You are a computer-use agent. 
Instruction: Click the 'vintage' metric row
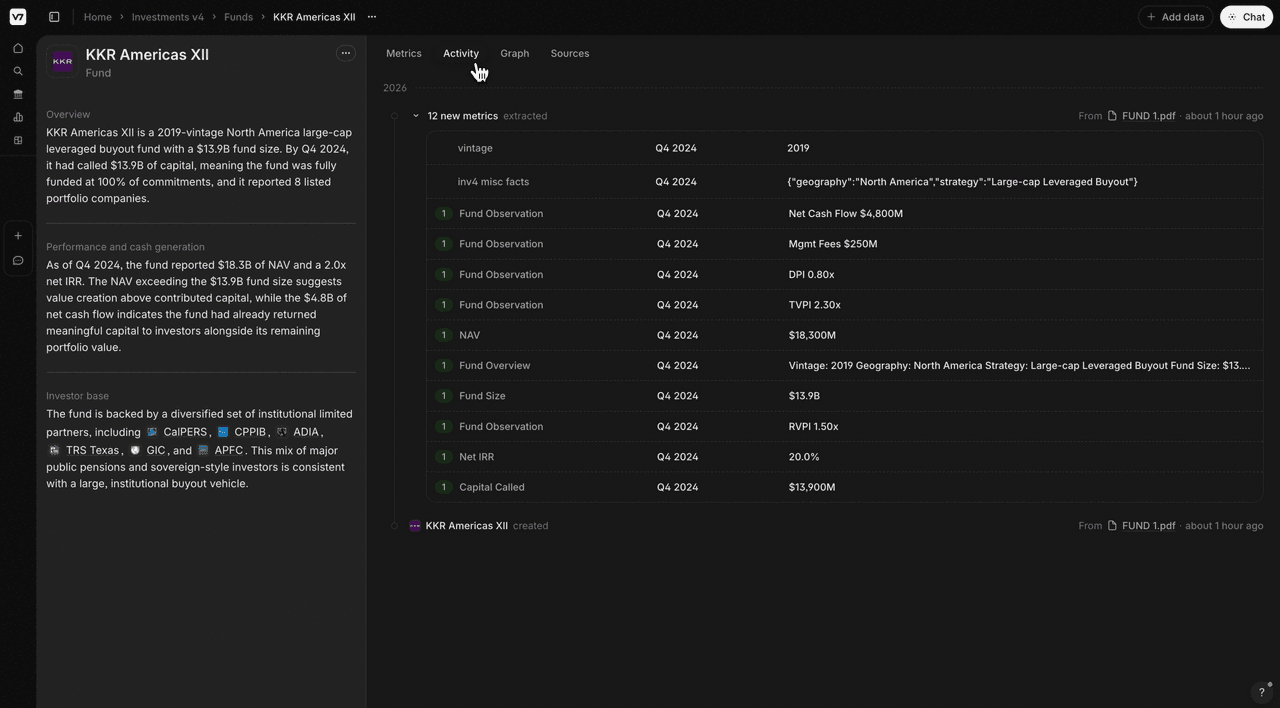[x=845, y=148]
